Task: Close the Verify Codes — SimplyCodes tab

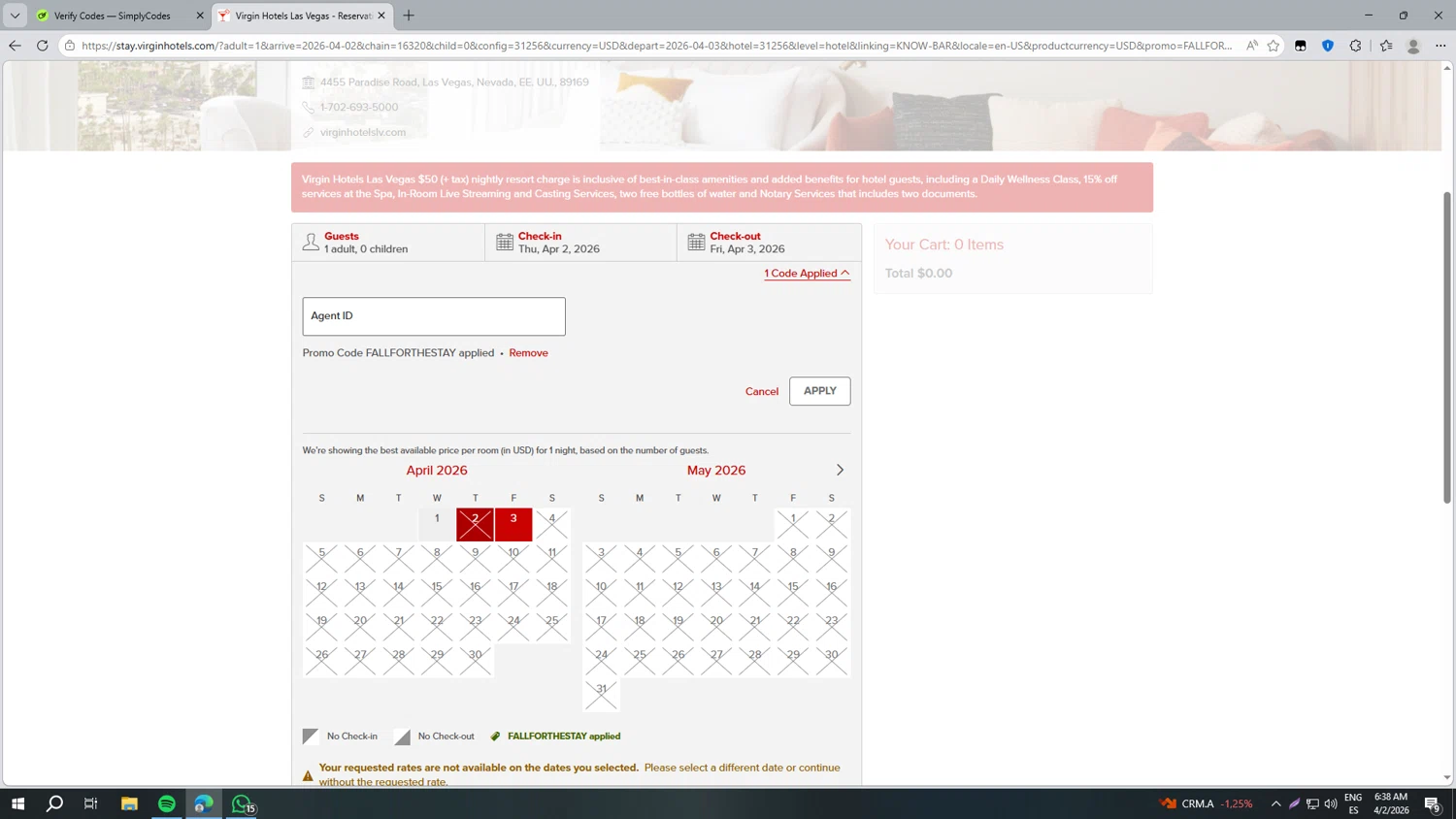Action: point(200,16)
